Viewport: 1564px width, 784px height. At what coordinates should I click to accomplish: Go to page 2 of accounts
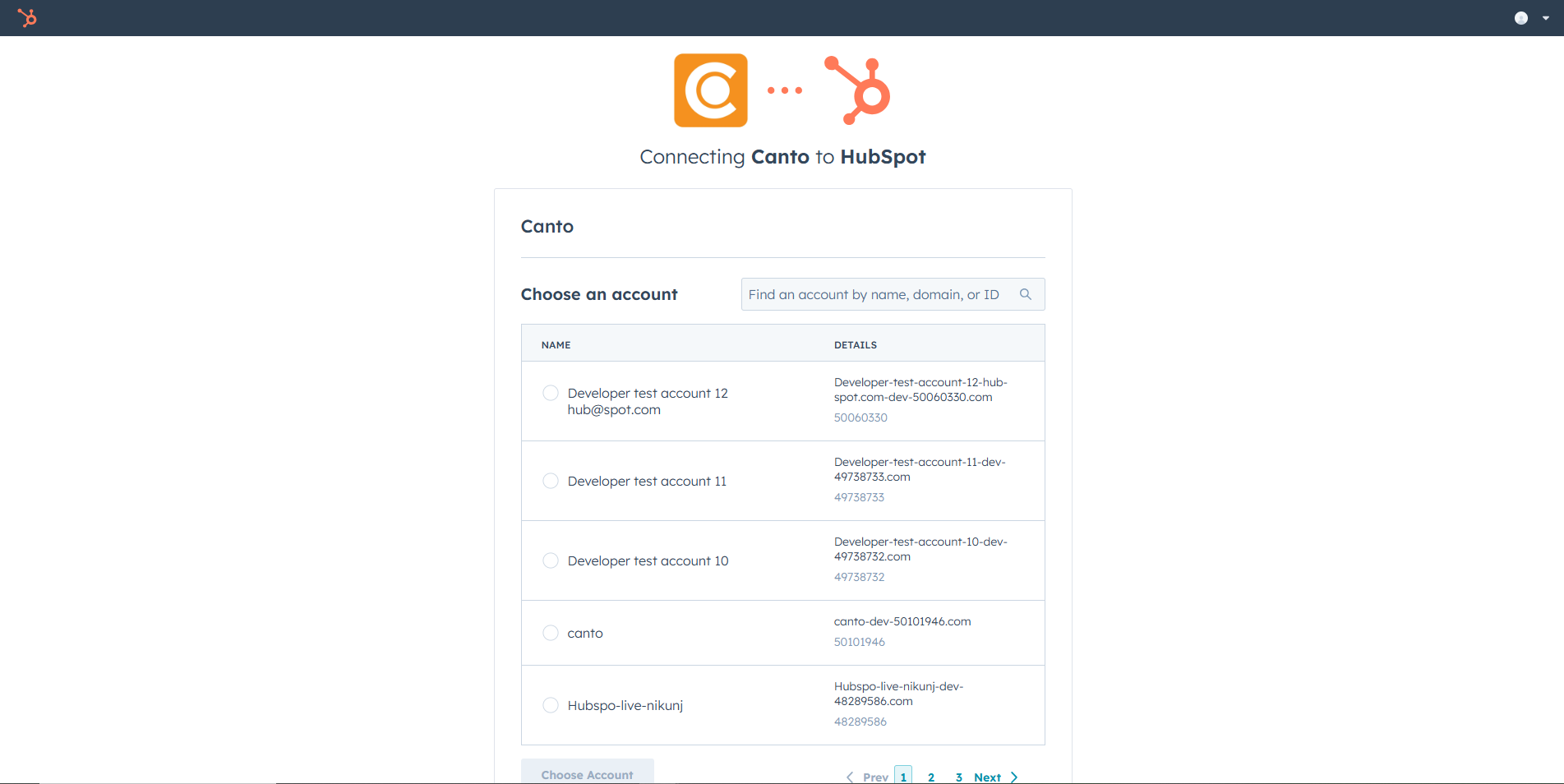click(x=931, y=777)
